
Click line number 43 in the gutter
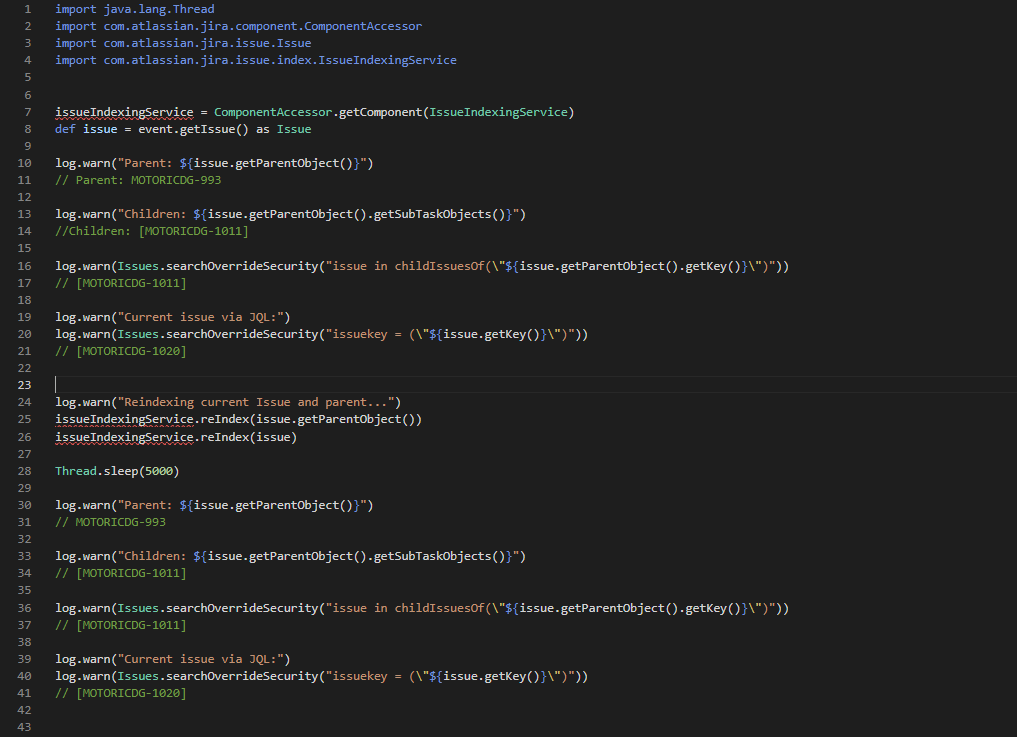24,727
